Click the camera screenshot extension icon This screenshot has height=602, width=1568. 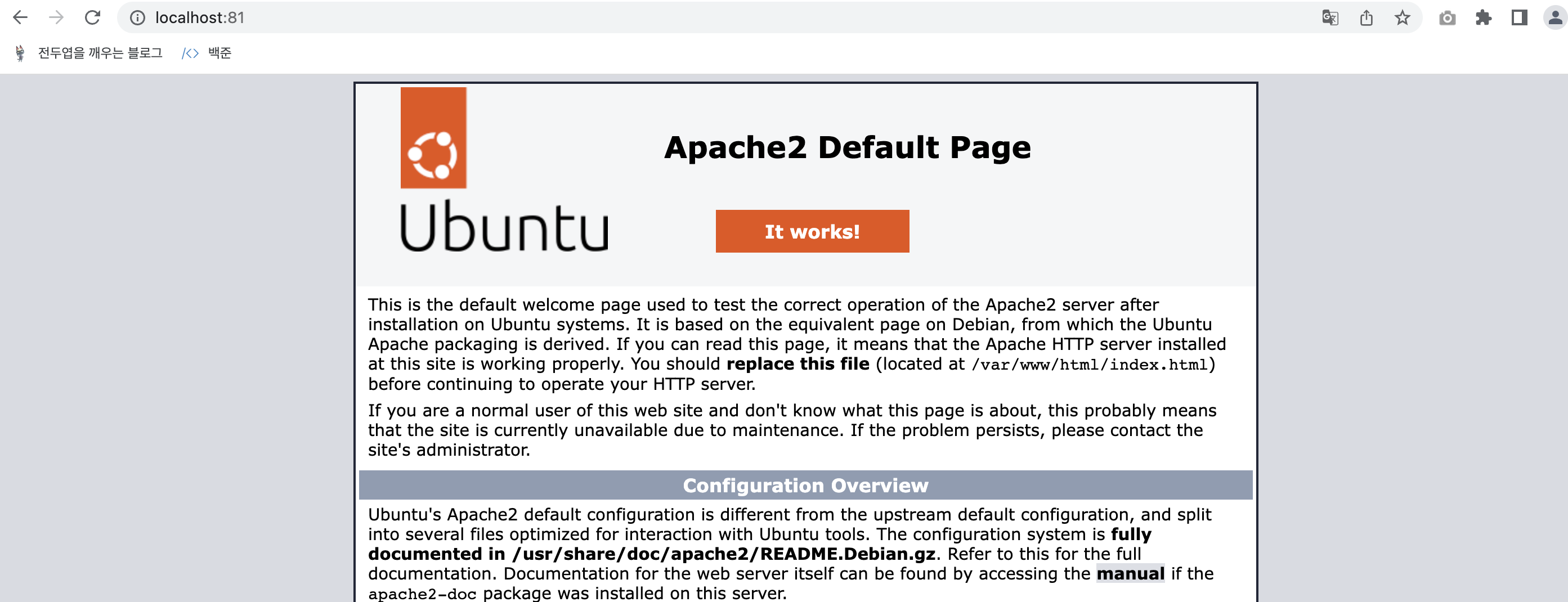coord(1447,17)
